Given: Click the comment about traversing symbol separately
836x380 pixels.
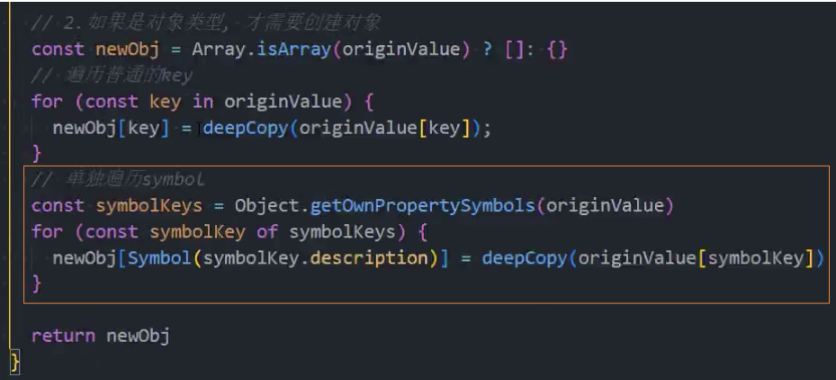Looking at the screenshot, I should pos(118,180).
